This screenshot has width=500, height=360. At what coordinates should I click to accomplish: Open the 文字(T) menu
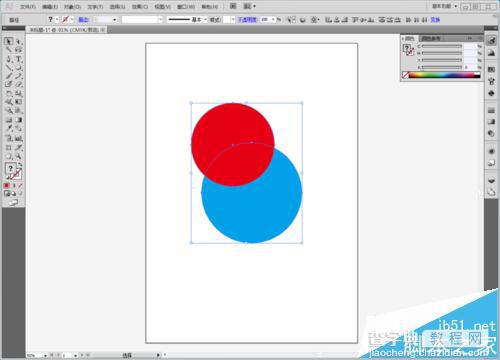click(x=95, y=7)
